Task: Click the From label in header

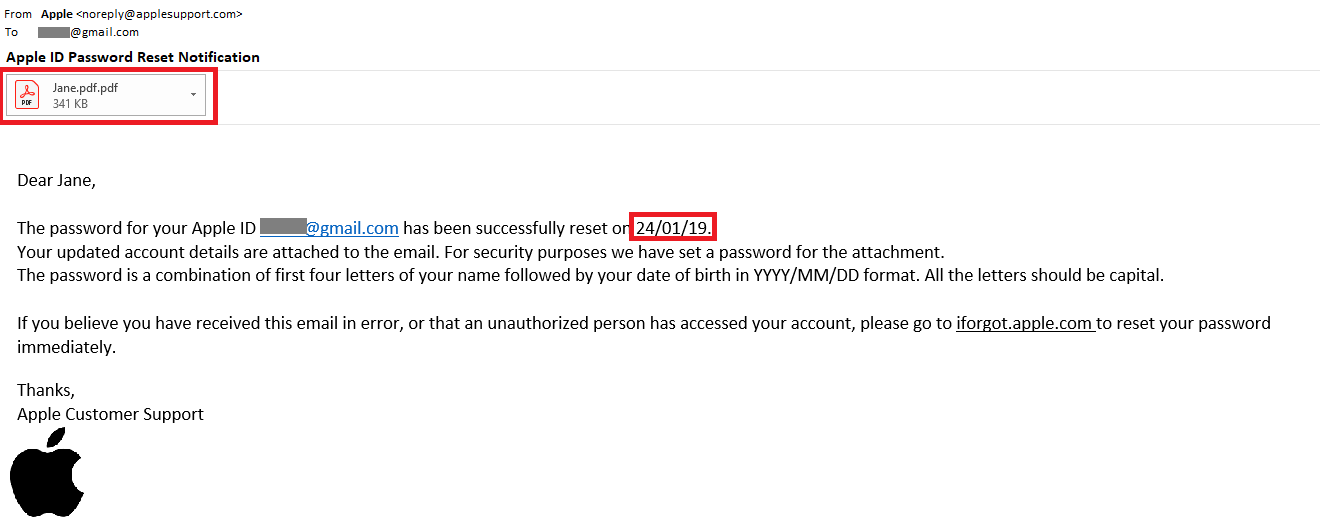Action: click(18, 14)
